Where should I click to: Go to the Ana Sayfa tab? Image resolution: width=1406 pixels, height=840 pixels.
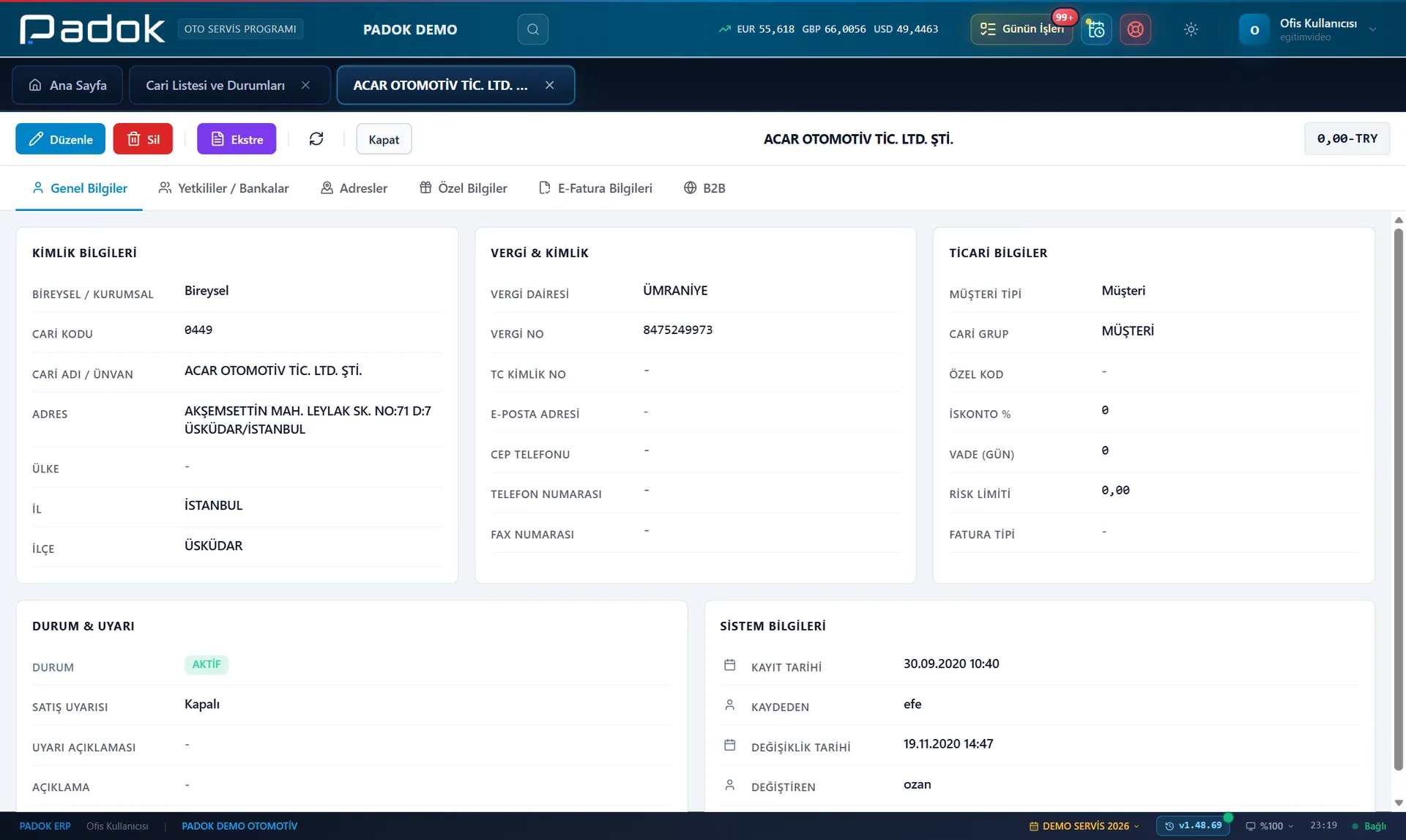67,86
